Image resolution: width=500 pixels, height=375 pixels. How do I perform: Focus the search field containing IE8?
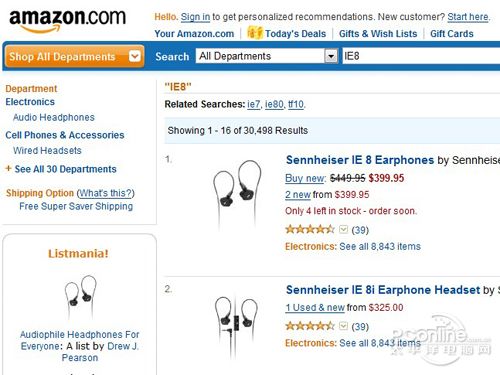[x=421, y=56]
